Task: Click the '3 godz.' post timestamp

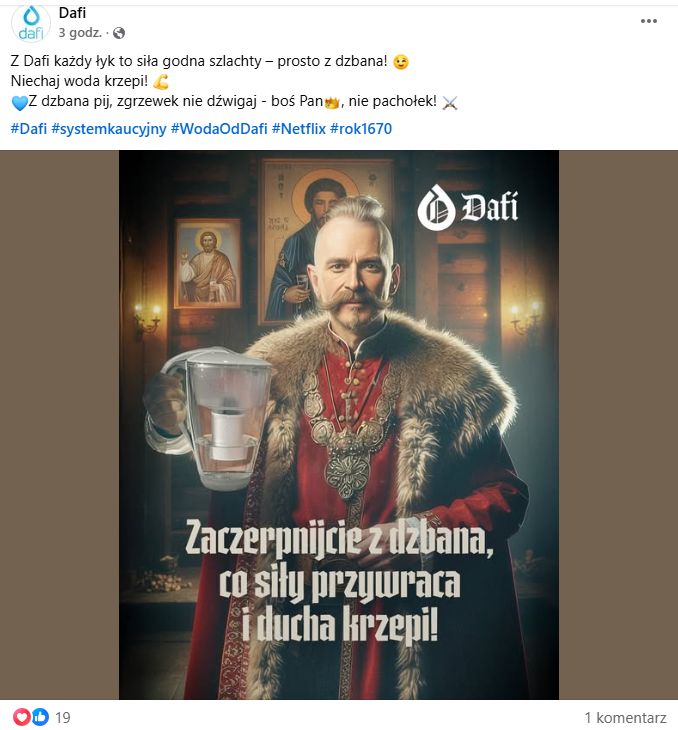Action: (x=80, y=33)
